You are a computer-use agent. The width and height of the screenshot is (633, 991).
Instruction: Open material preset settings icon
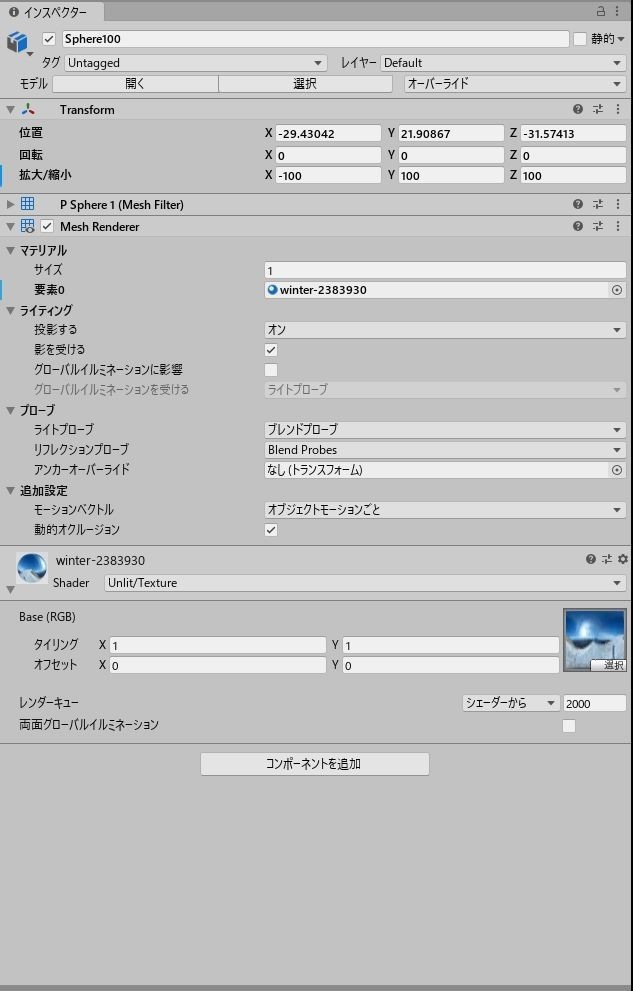(607, 559)
